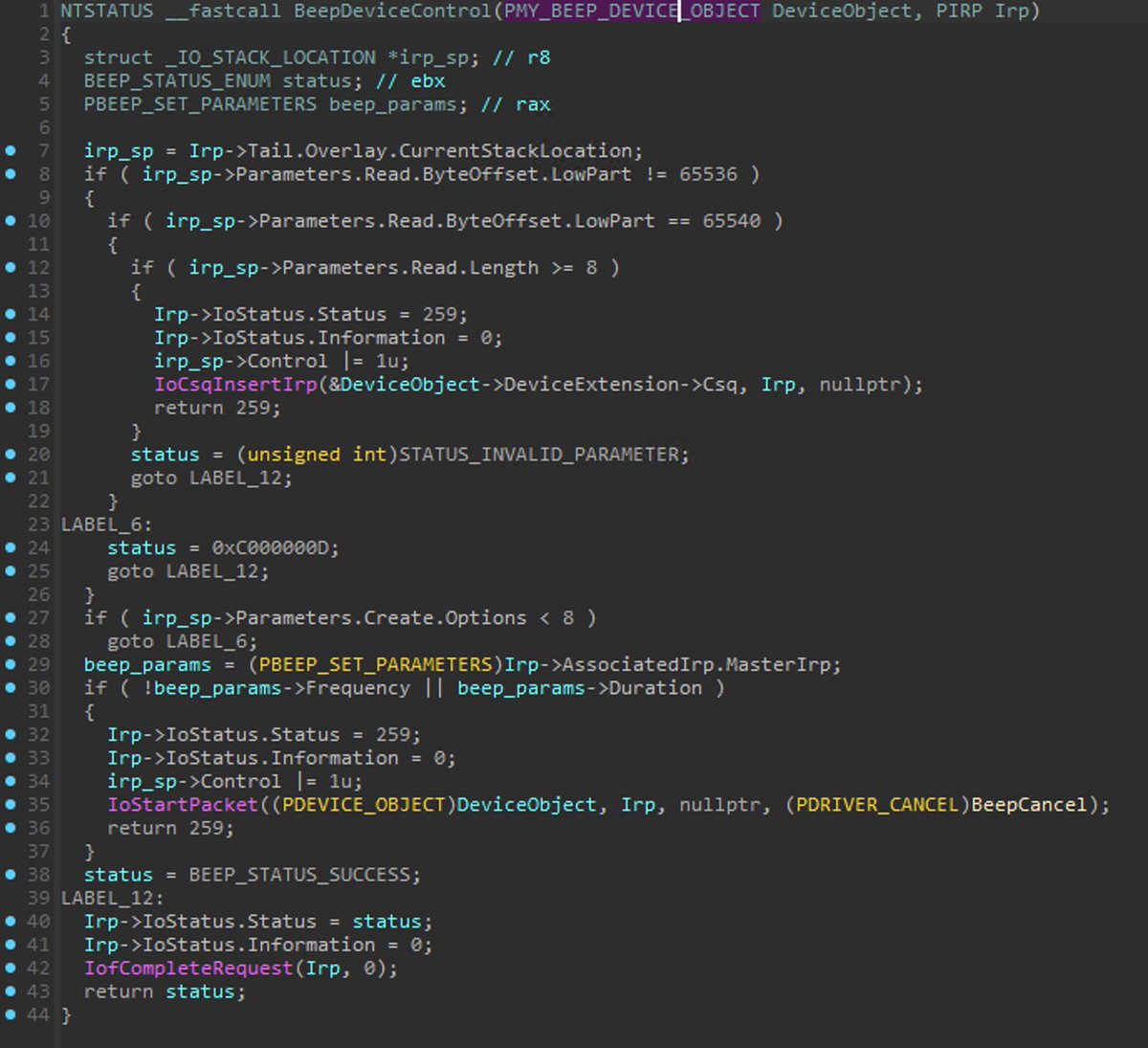Click the // ebx register comment
The width and height of the screenshot is (1148, 1048).
tap(410, 81)
